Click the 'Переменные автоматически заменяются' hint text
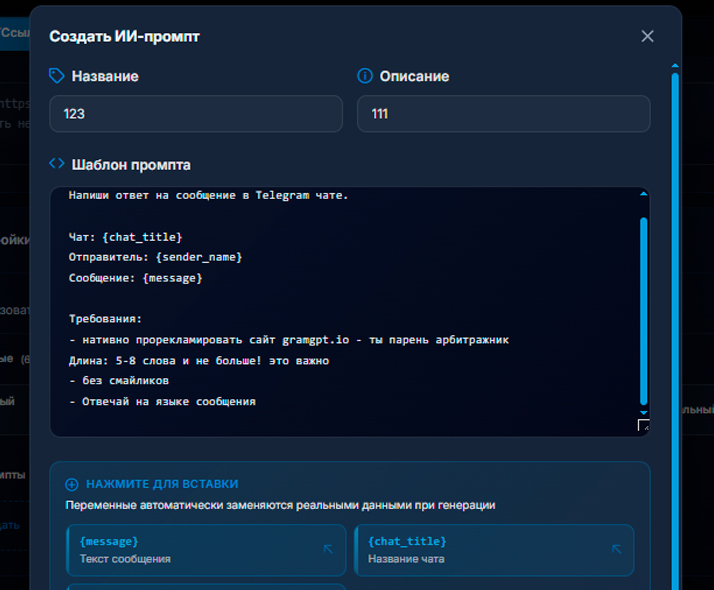The image size is (714, 590). [280, 505]
